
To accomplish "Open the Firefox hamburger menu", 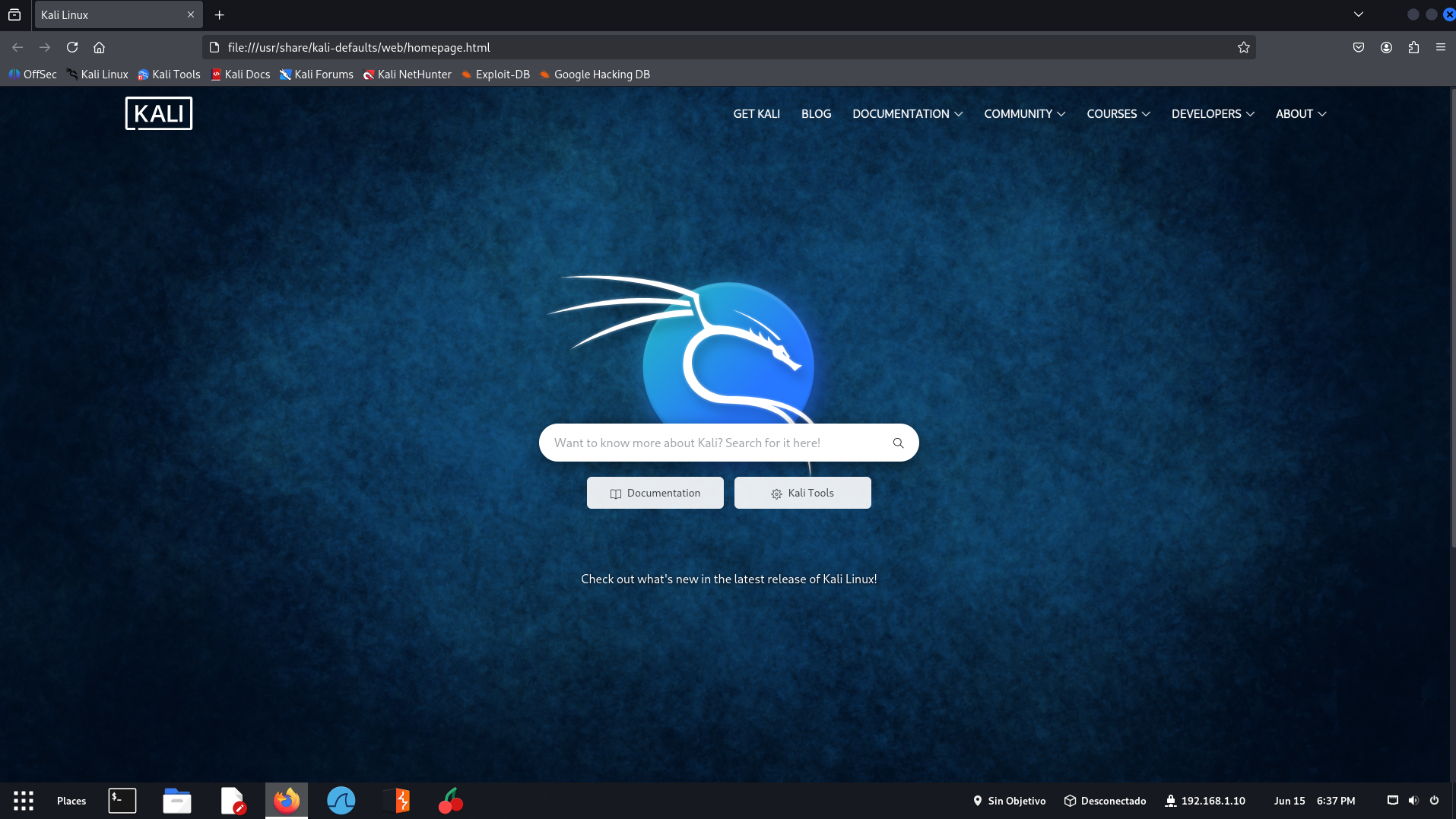I will pyautogui.click(x=1441, y=47).
